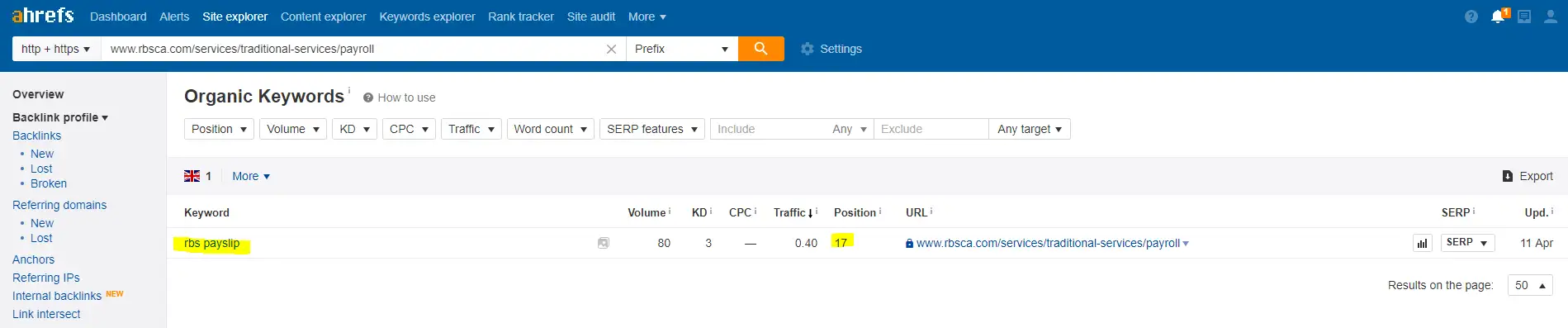Image resolution: width=1568 pixels, height=328 pixels.
Task: Open the SERP dropdown for rbs payslip
Action: click(1468, 243)
